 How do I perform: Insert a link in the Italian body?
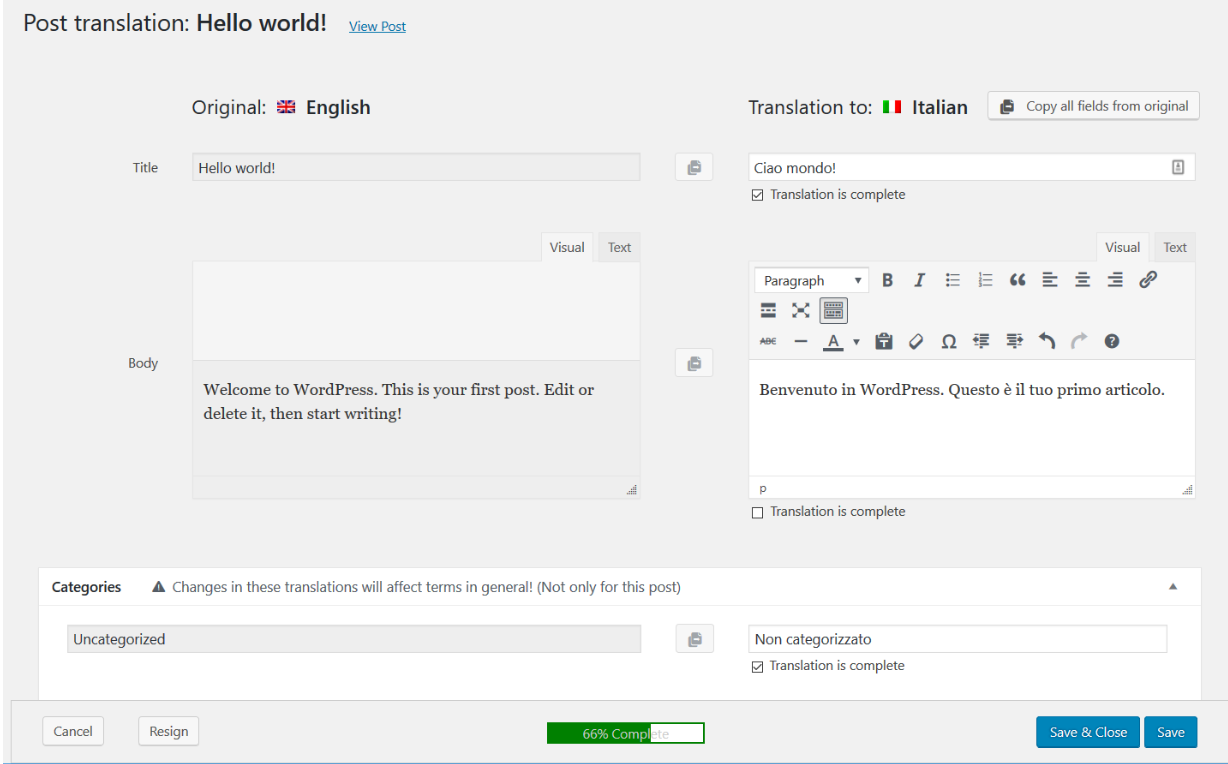(1148, 280)
